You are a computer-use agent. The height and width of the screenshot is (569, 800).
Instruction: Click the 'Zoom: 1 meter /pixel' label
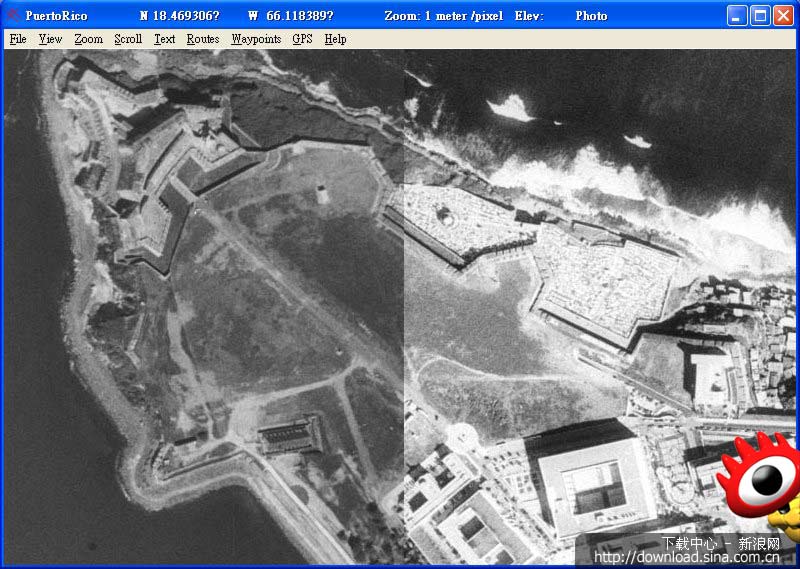tap(443, 16)
